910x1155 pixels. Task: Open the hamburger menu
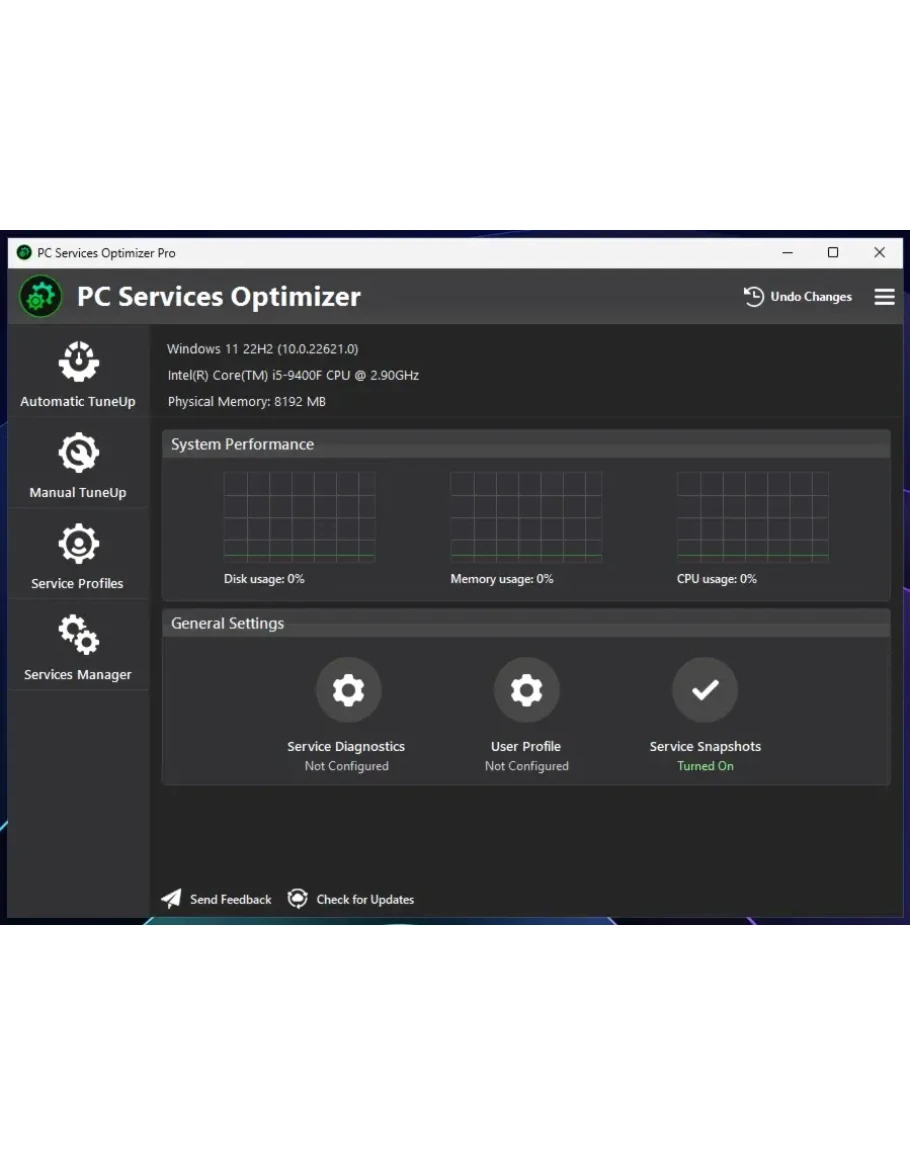click(x=884, y=297)
